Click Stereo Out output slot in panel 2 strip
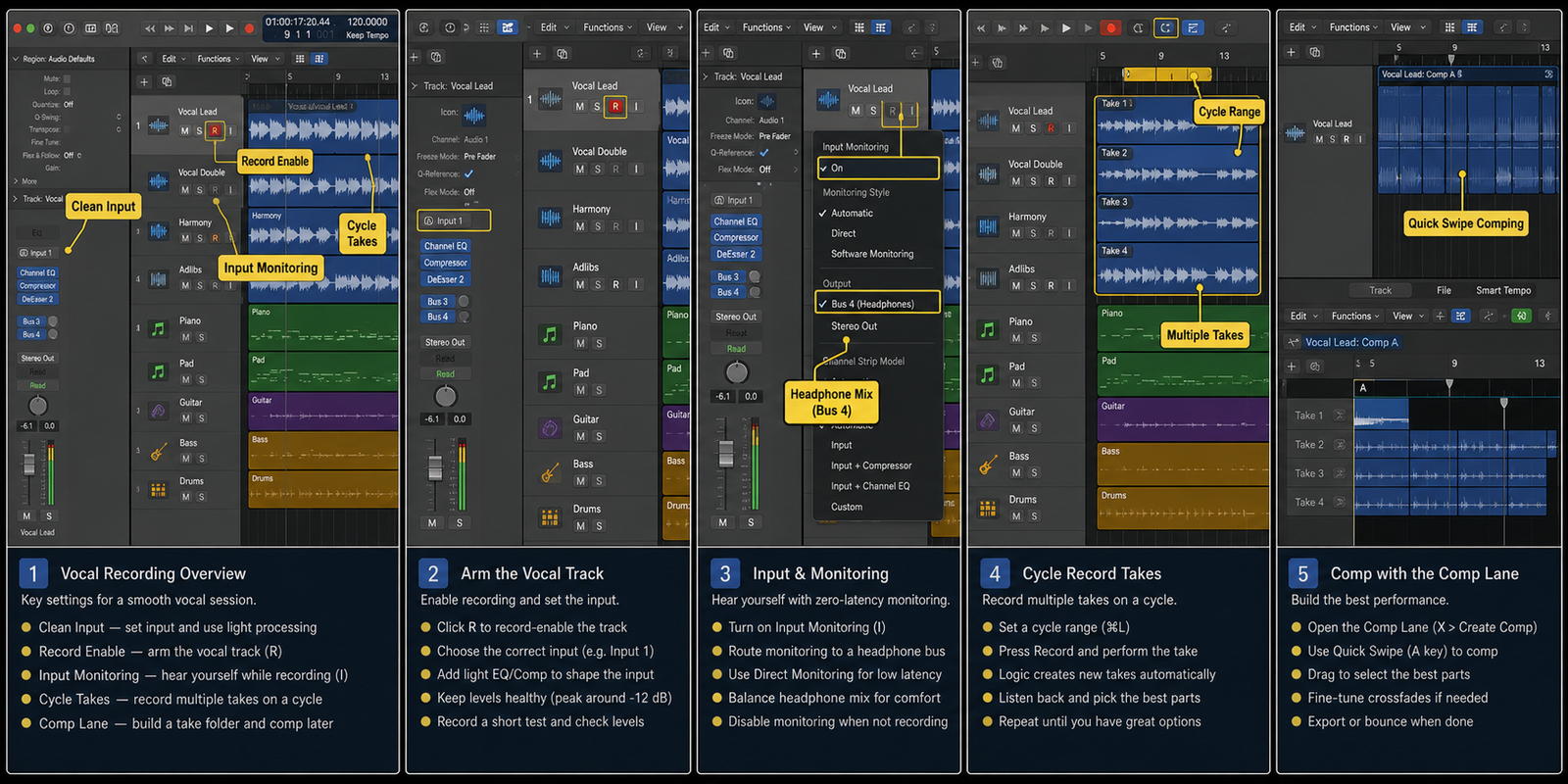The image size is (1568, 784). pyautogui.click(x=445, y=342)
